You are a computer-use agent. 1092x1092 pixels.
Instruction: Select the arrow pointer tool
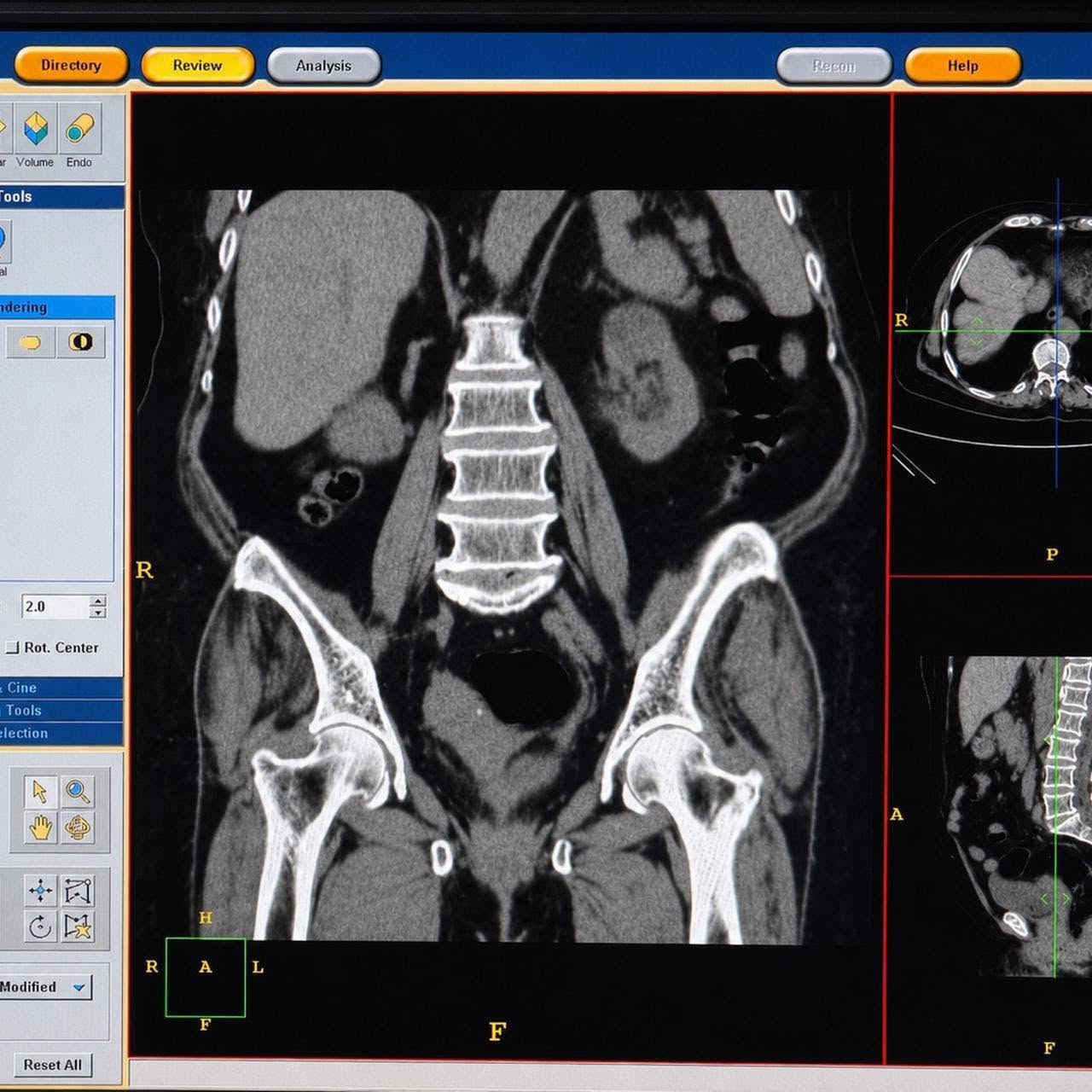40,792
